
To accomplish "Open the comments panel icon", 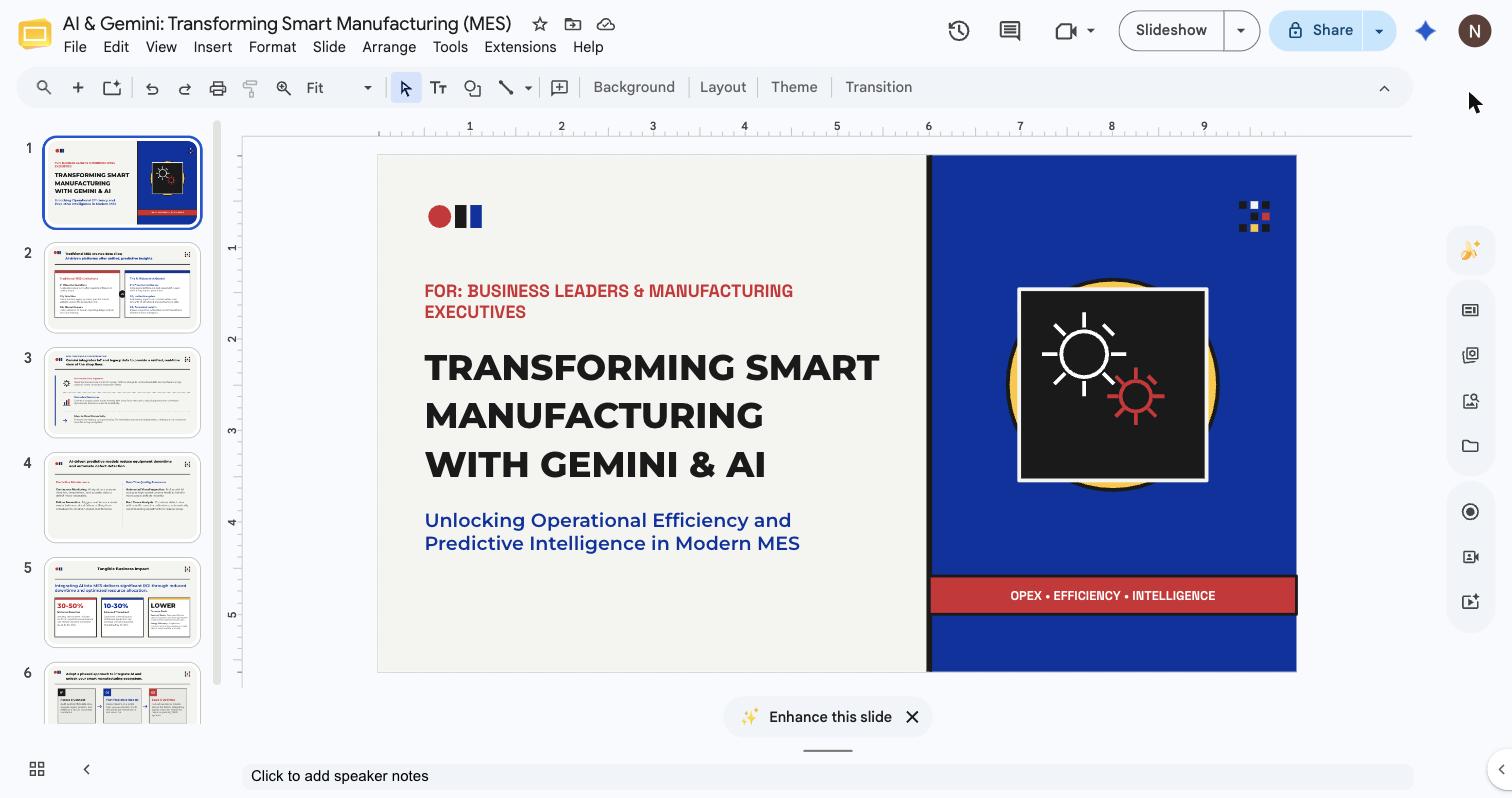I will 1009,31.
